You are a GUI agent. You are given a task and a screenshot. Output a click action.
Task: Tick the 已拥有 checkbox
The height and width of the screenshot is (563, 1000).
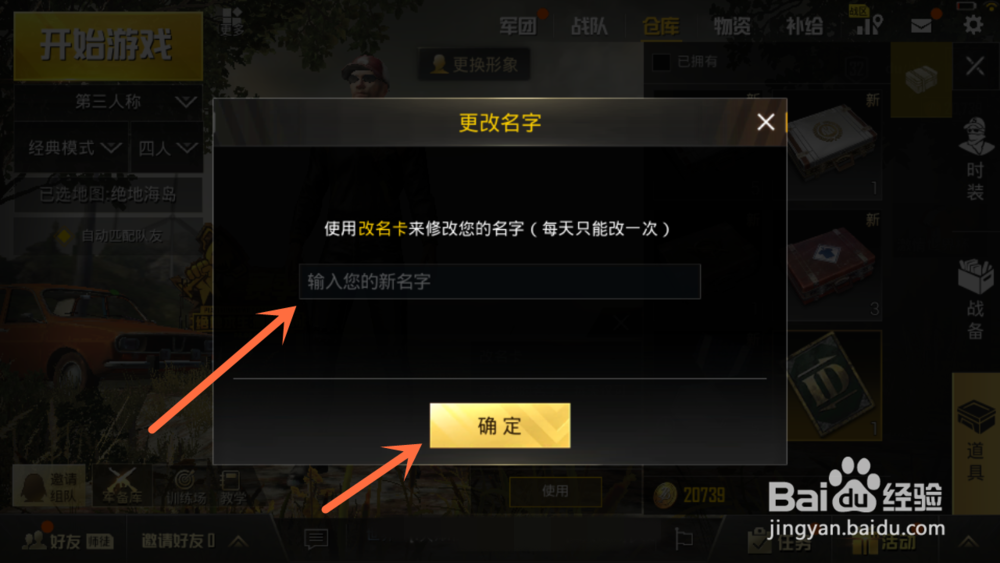(x=661, y=62)
